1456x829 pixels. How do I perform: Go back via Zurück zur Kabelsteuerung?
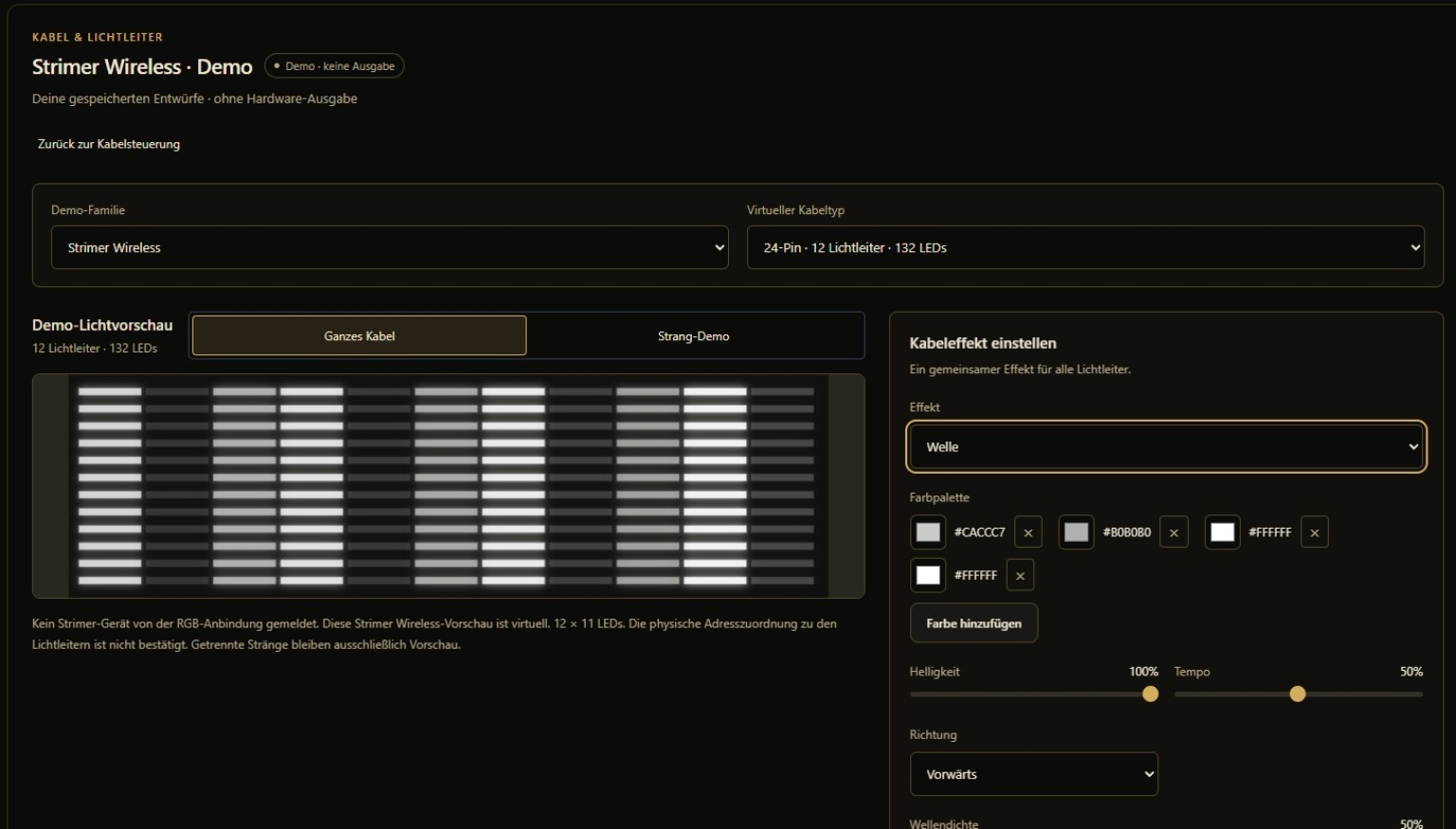(x=109, y=144)
